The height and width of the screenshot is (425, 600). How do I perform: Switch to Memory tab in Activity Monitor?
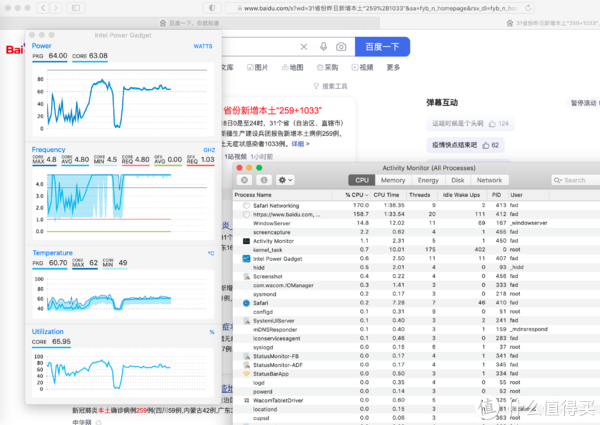[393, 180]
